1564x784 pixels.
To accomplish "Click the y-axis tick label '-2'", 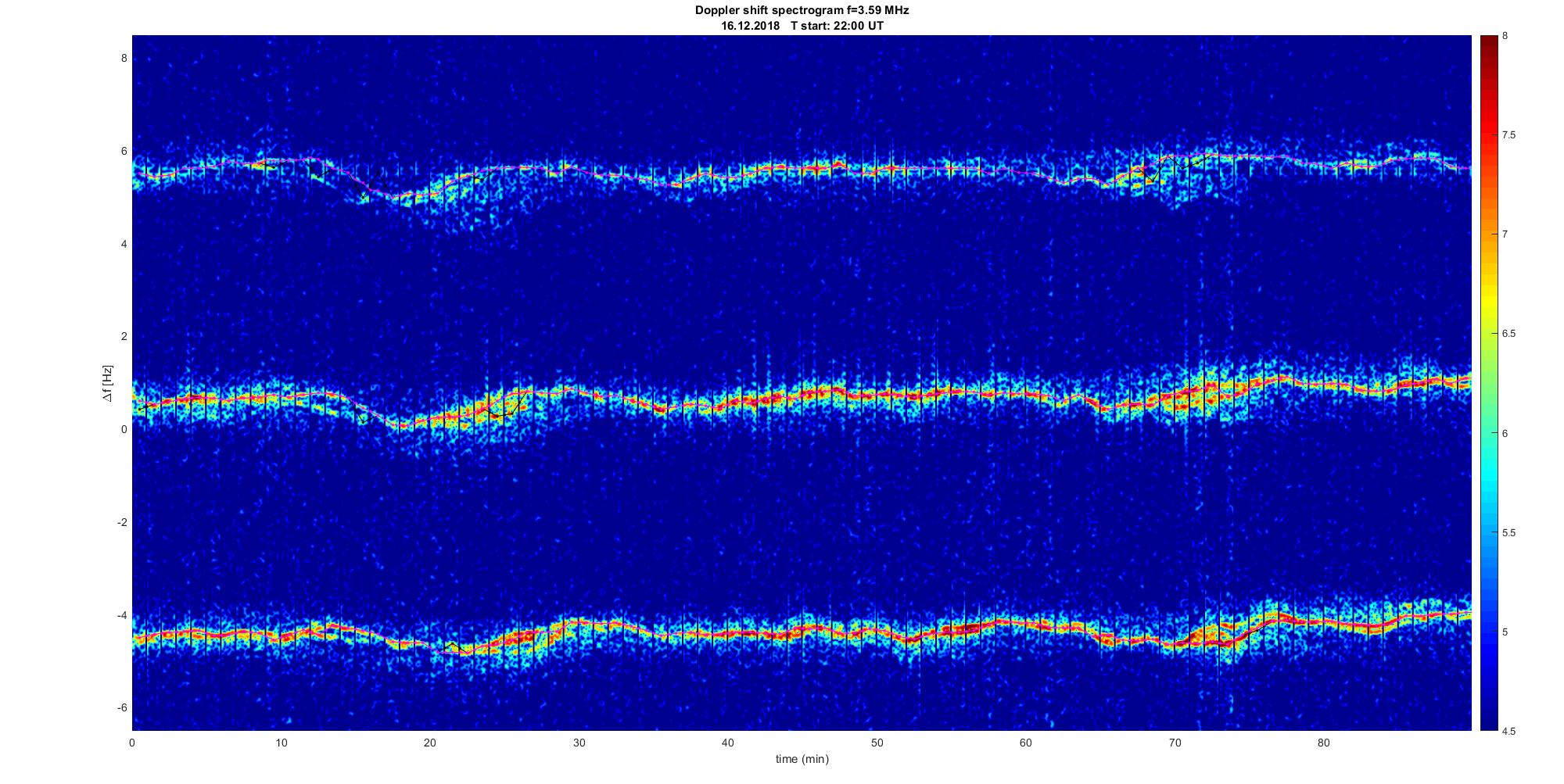I will point(122,522).
